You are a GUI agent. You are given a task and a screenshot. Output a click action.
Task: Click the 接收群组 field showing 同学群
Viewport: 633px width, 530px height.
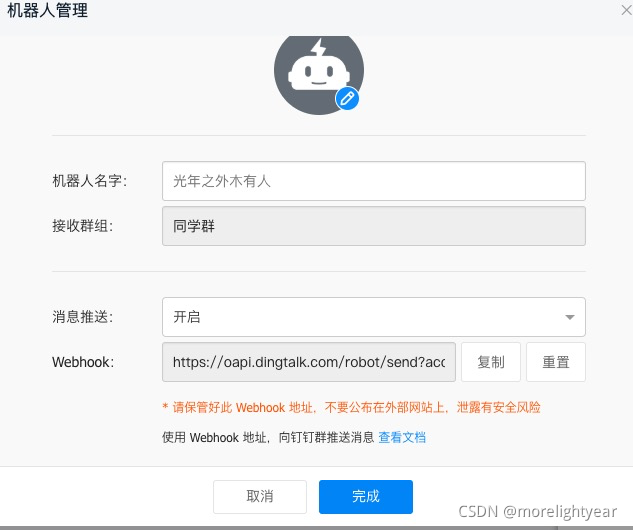pos(374,226)
